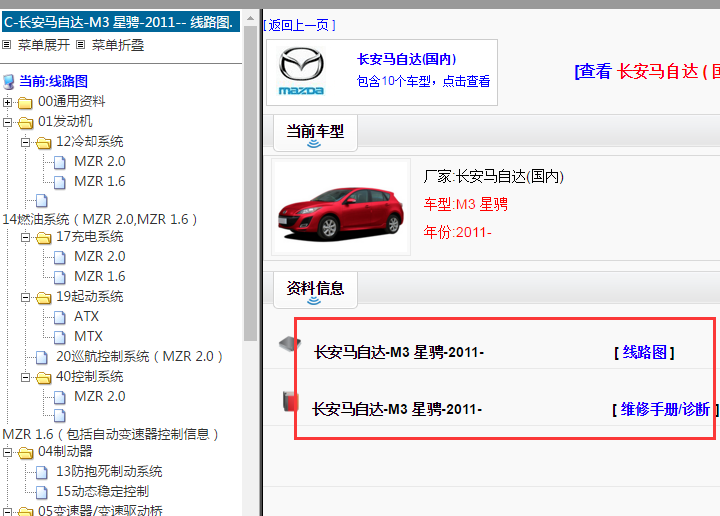Open 当前:线路图 tree root
The image size is (720, 516).
53,82
